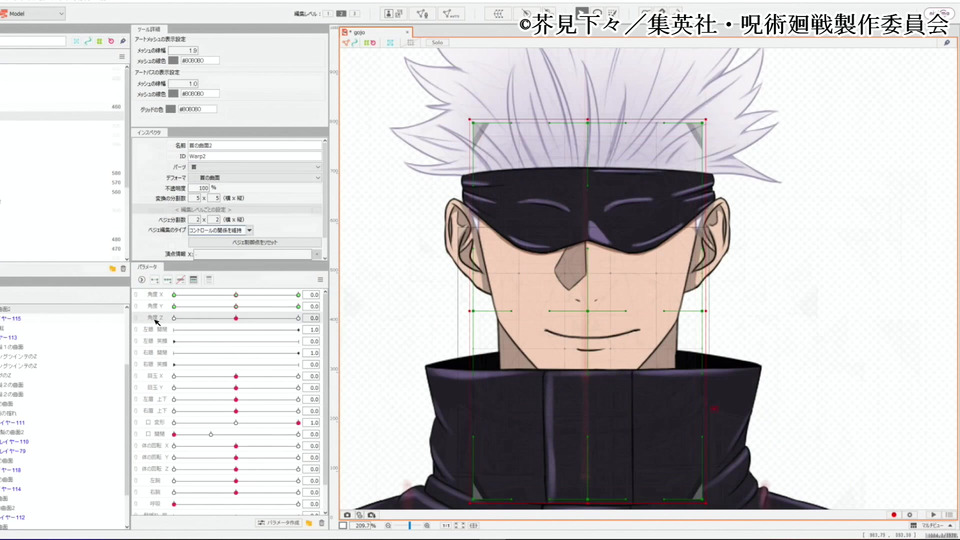
Task: Click the name field in the inspector
Action: click(x=254, y=146)
